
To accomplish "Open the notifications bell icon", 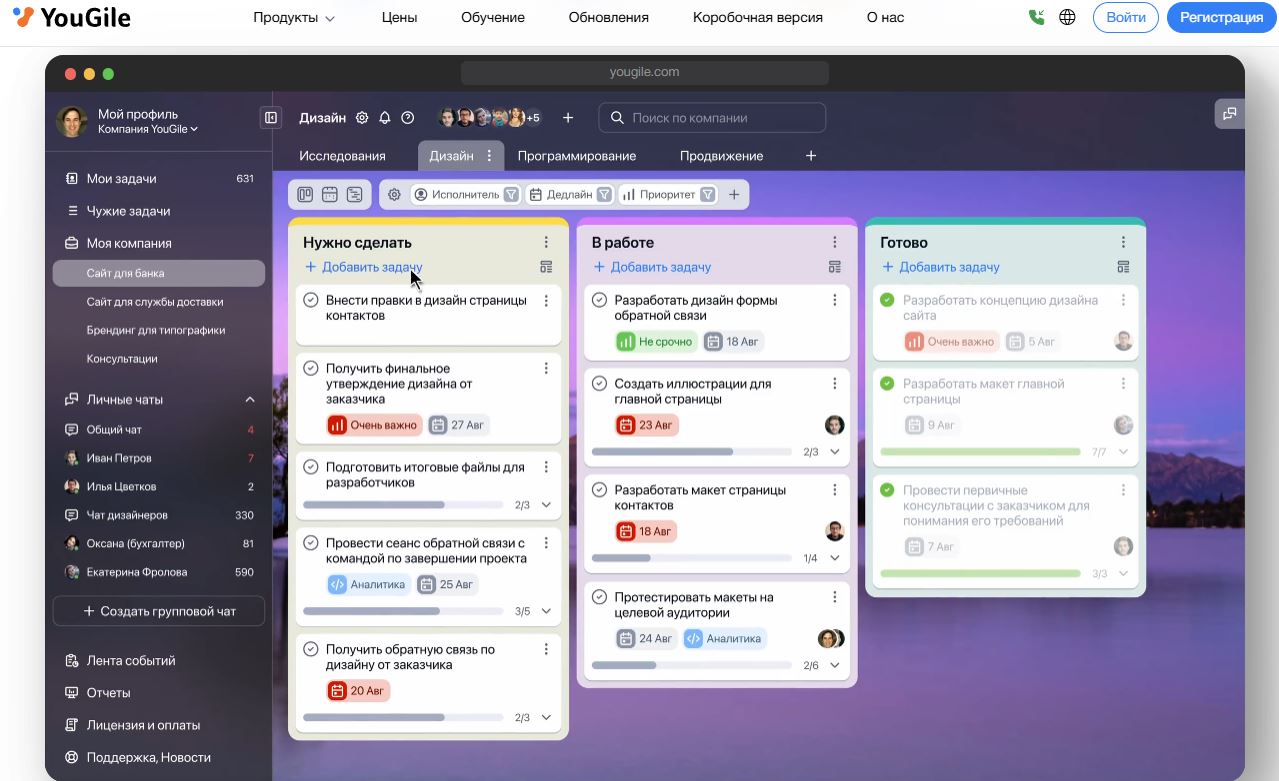I will tap(385, 118).
